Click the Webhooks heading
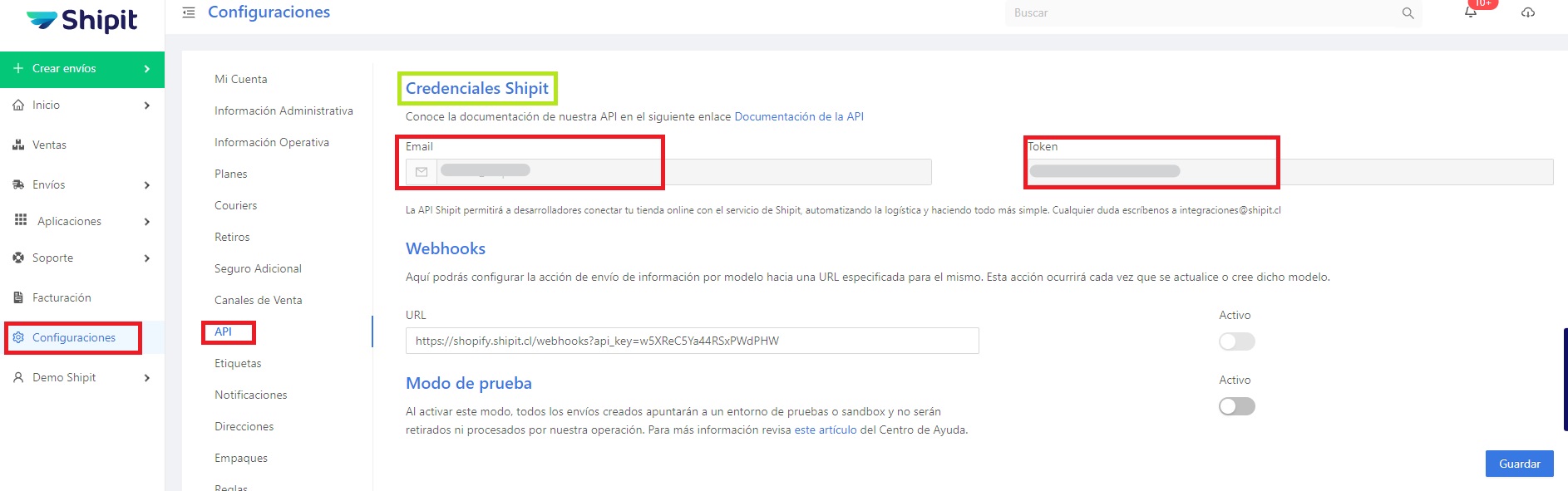Screen dimensions: 1568x491 [446, 248]
